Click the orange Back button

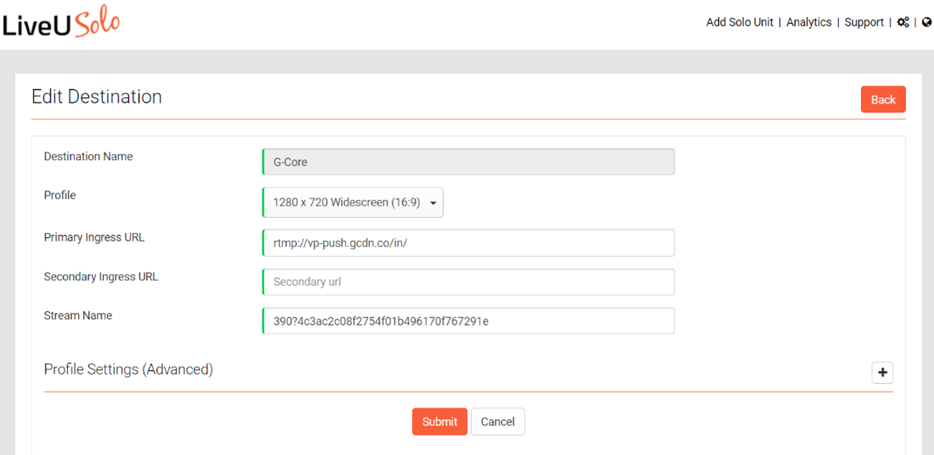(x=883, y=99)
